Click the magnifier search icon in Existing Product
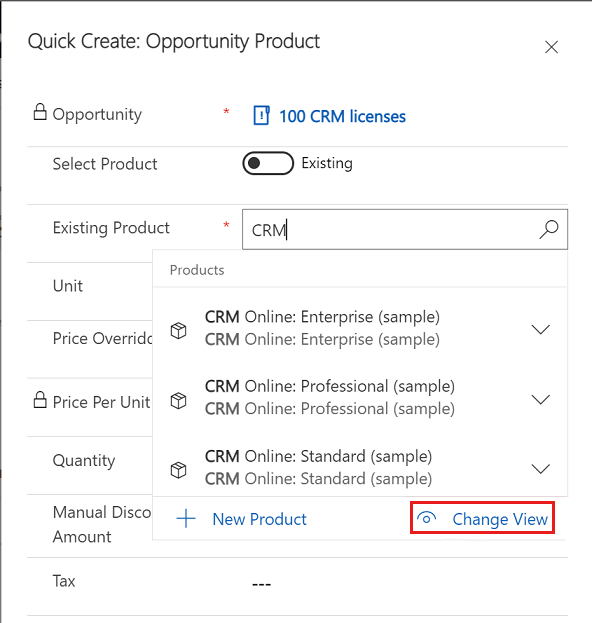Image resolution: width=592 pixels, height=623 pixels. (x=549, y=230)
